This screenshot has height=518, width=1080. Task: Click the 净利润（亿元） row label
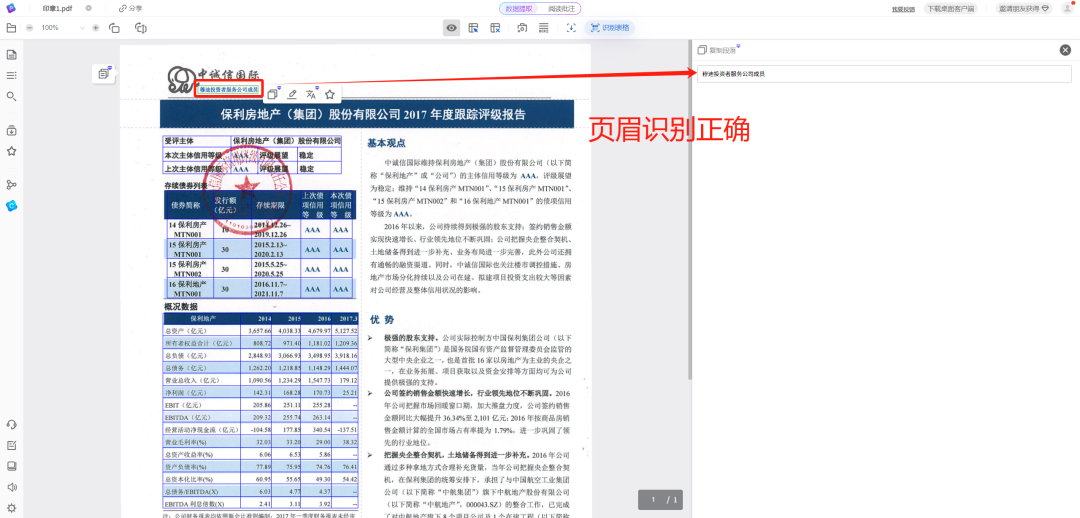tap(188, 392)
